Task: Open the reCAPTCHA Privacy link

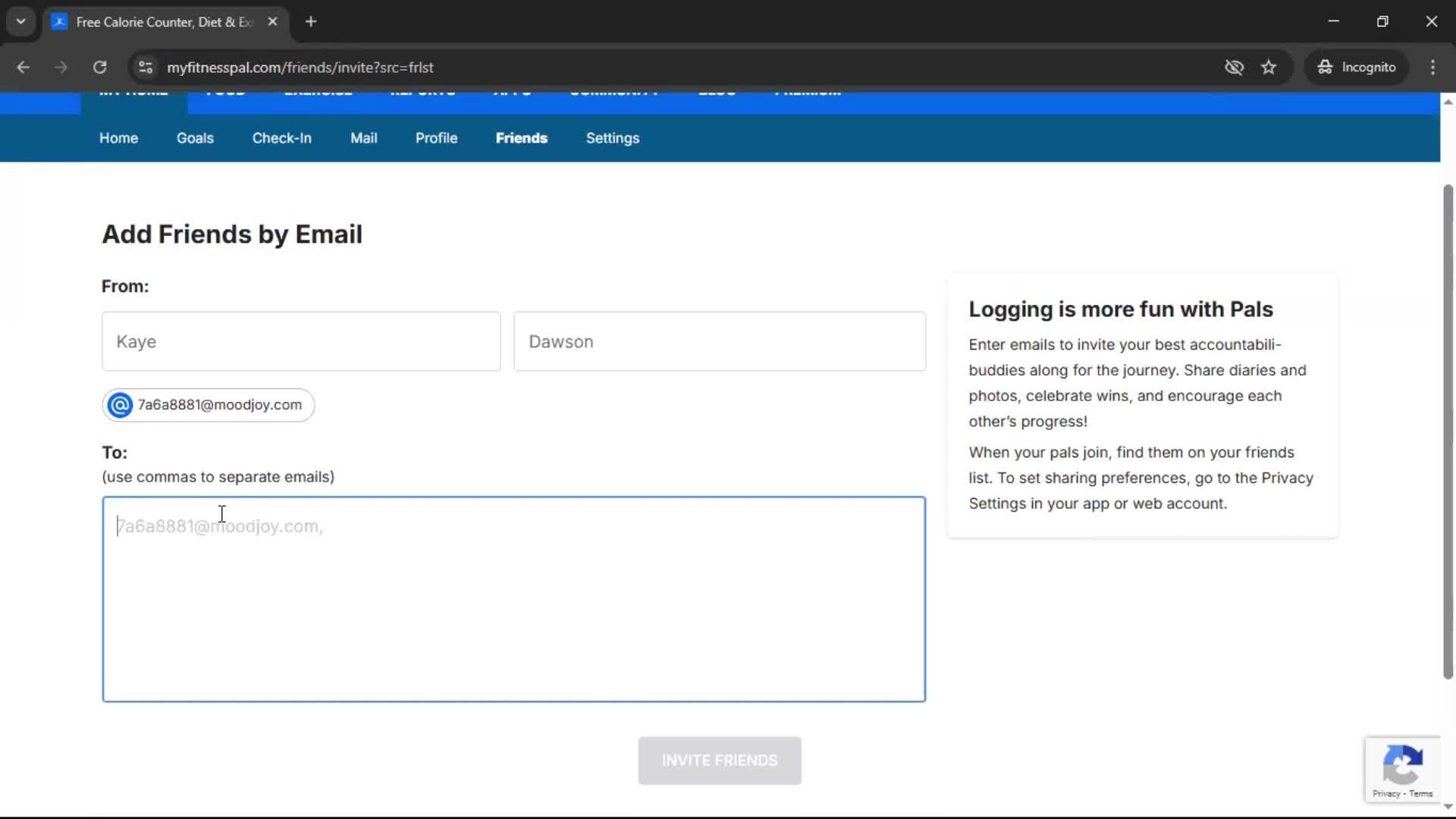Action: point(1386,794)
